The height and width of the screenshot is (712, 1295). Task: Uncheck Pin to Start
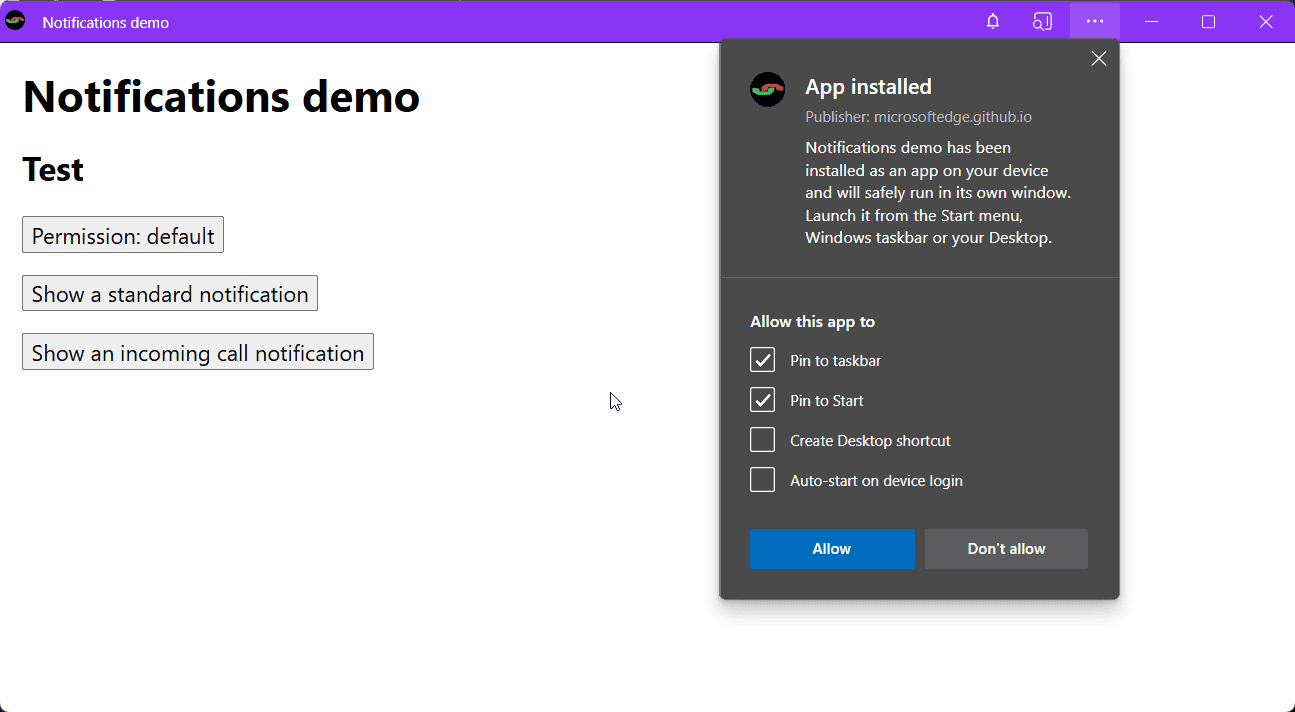pos(763,400)
